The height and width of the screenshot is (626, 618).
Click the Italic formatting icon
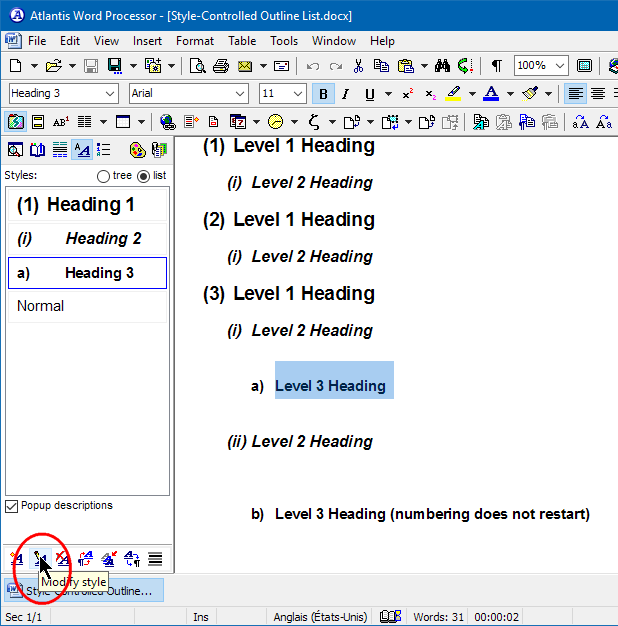[x=346, y=94]
